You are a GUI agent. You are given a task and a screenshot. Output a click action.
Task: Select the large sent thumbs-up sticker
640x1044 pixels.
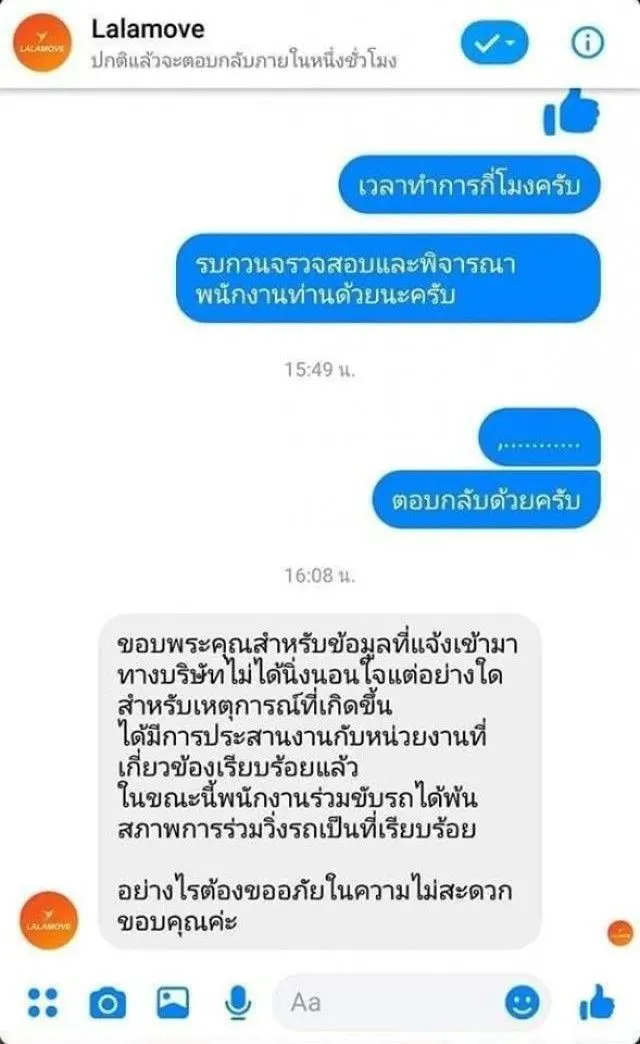[571, 111]
